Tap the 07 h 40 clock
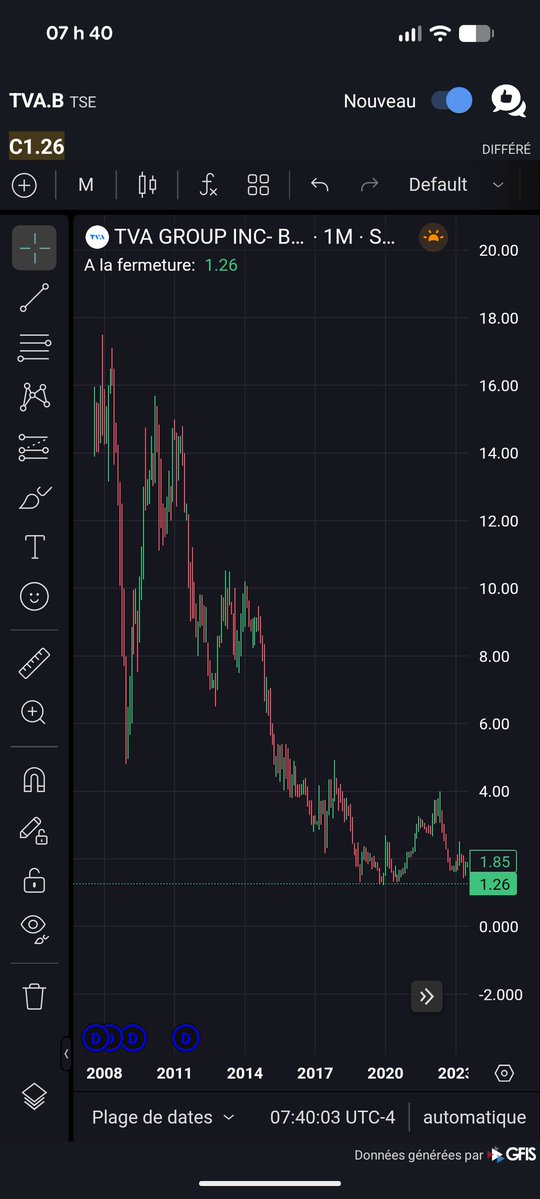540x1199 pixels. 80,34
